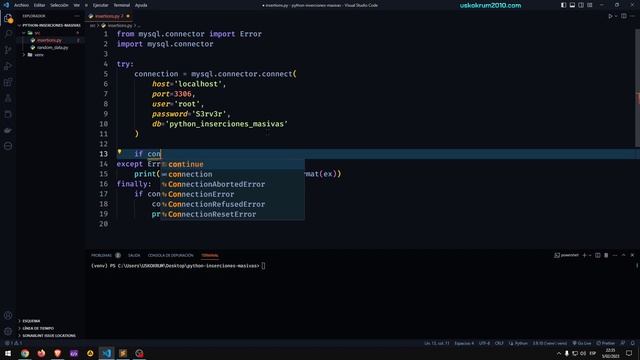
Task: Show the lightbulb code actions on line 13
Action: coord(120,152)
